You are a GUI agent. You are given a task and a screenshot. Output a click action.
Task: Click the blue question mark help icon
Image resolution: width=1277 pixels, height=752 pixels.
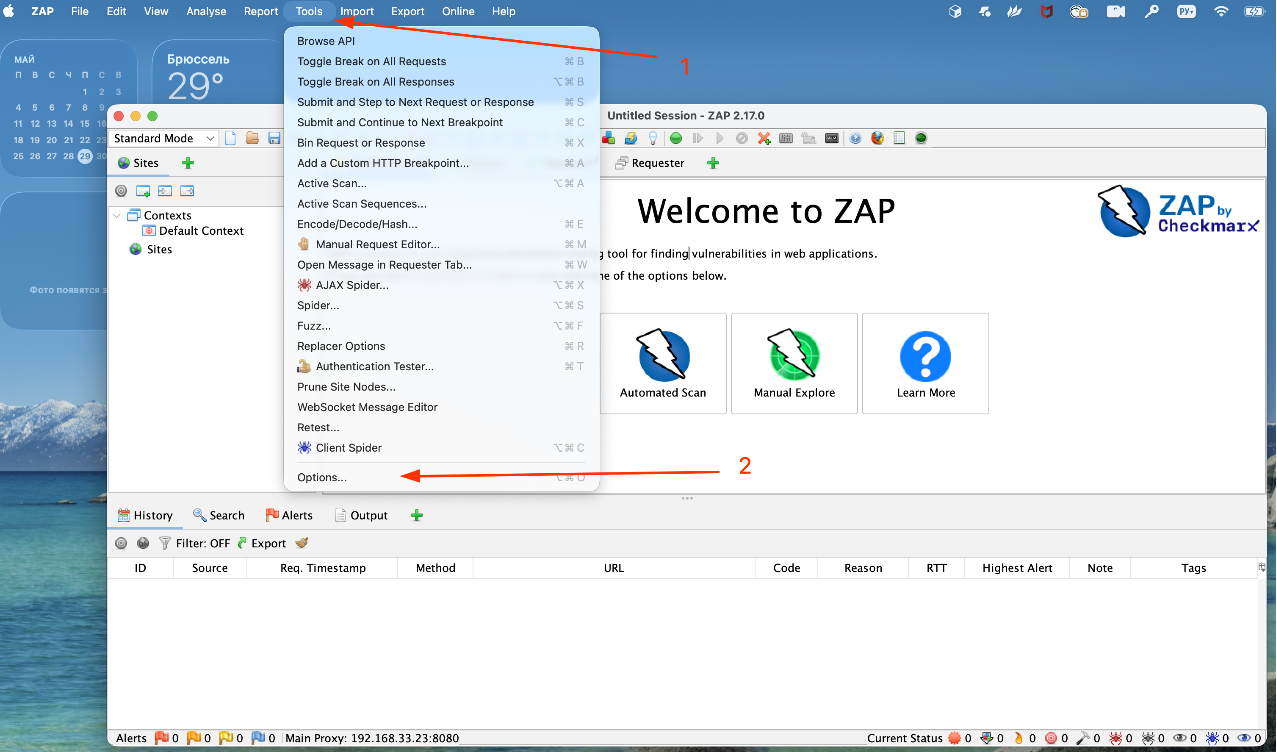(856, 138)
